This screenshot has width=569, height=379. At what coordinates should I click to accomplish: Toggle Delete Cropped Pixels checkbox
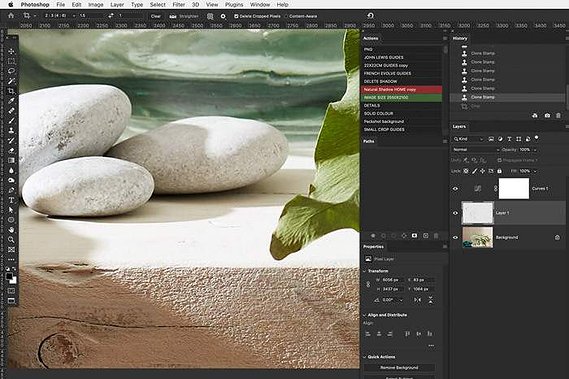coord(236,16)
